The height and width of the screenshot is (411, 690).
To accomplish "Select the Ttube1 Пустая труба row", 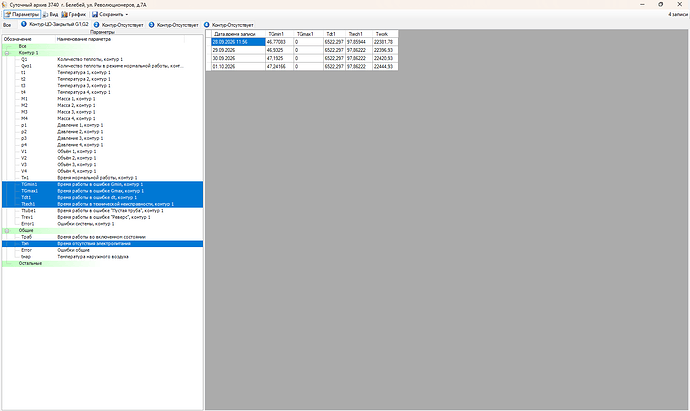I will (102, 211).
